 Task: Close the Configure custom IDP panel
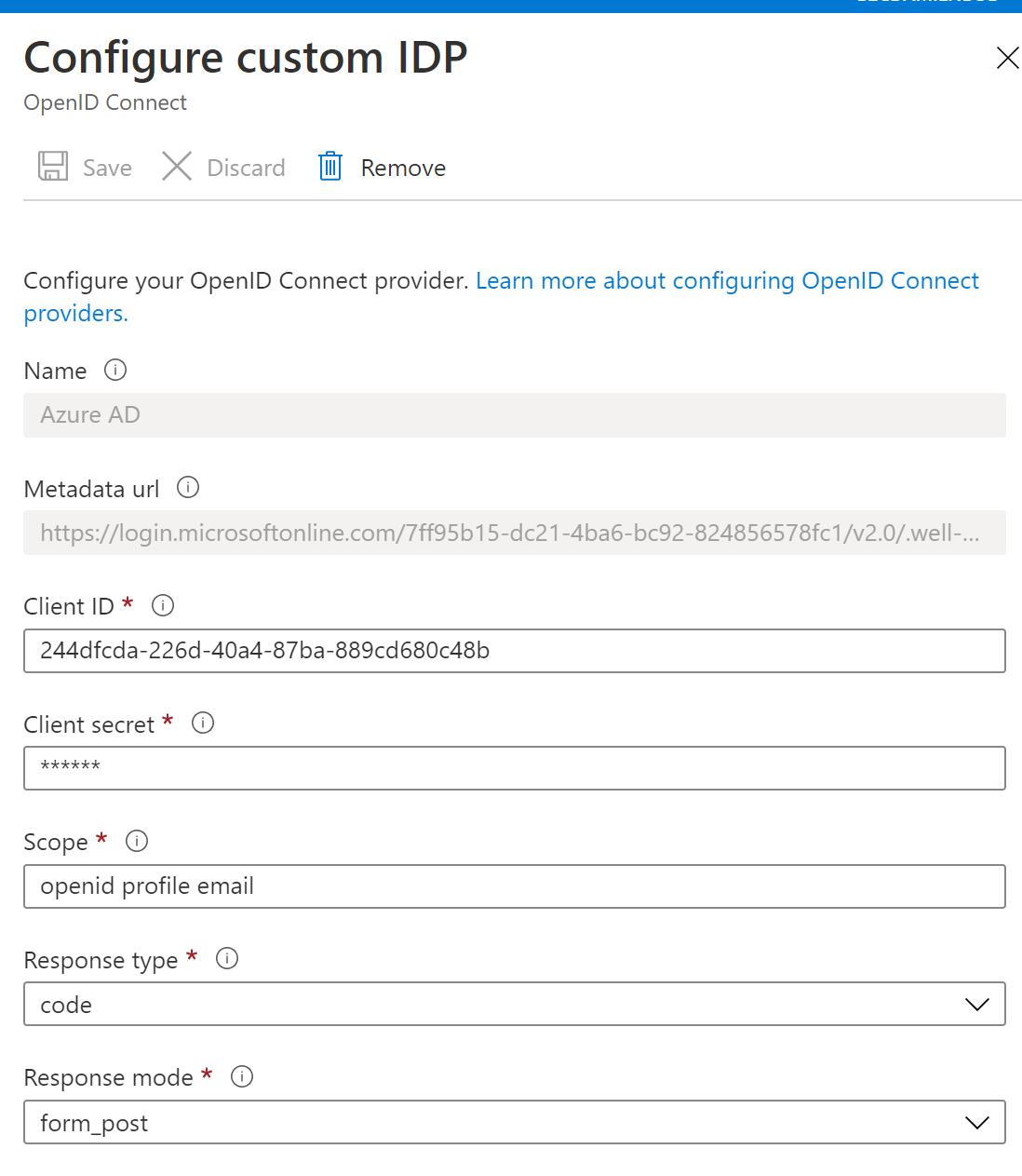tap(1007, 58)
